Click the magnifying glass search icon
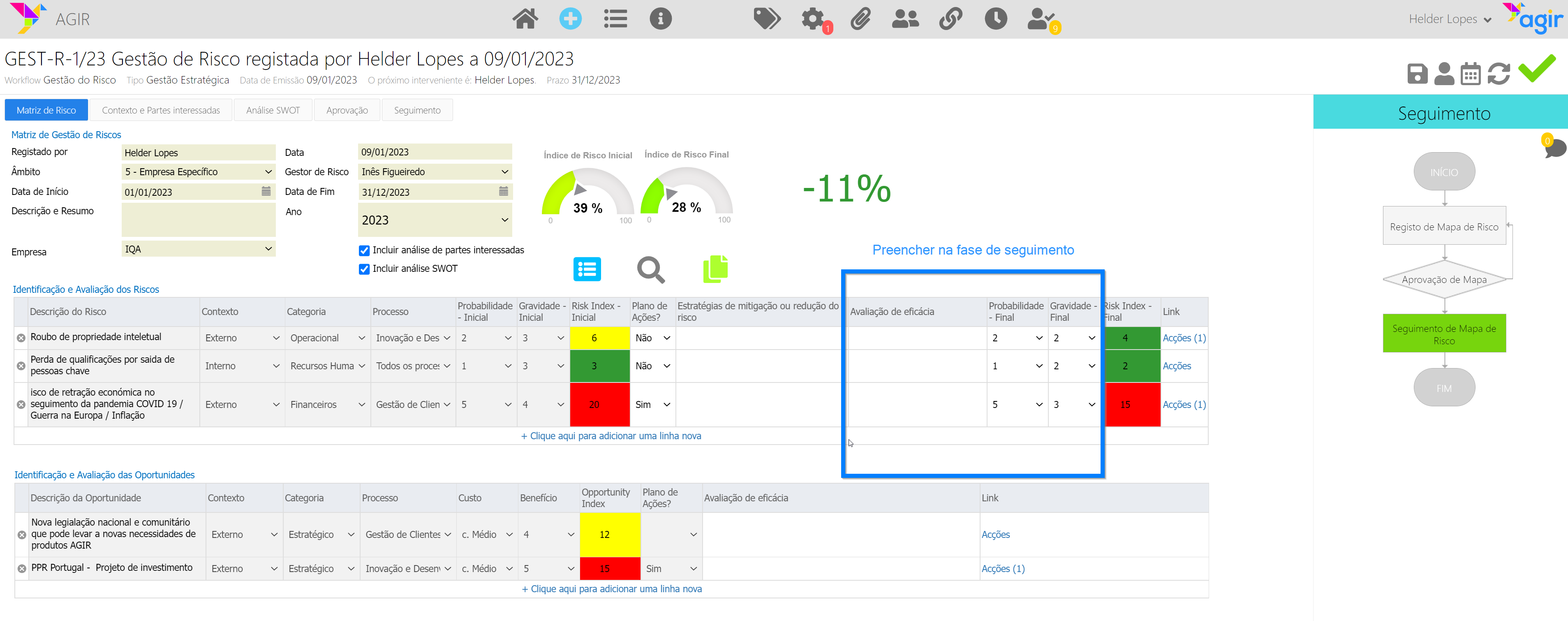1568x621 pixels. [x=650, y=270]
